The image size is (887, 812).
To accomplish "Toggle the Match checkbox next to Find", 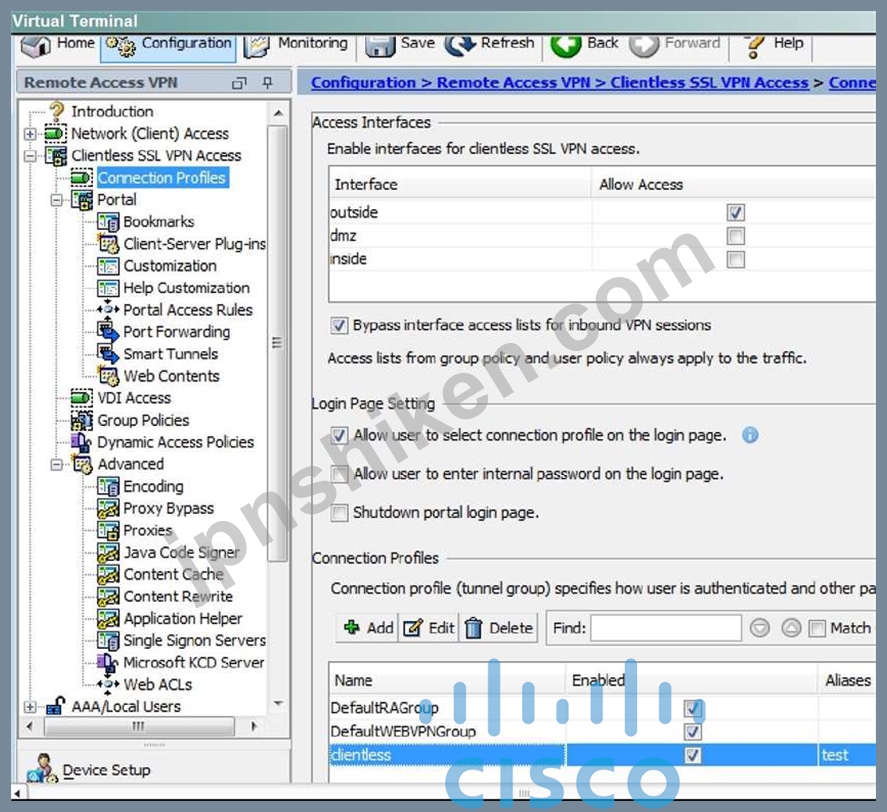I will coord(817,628).
